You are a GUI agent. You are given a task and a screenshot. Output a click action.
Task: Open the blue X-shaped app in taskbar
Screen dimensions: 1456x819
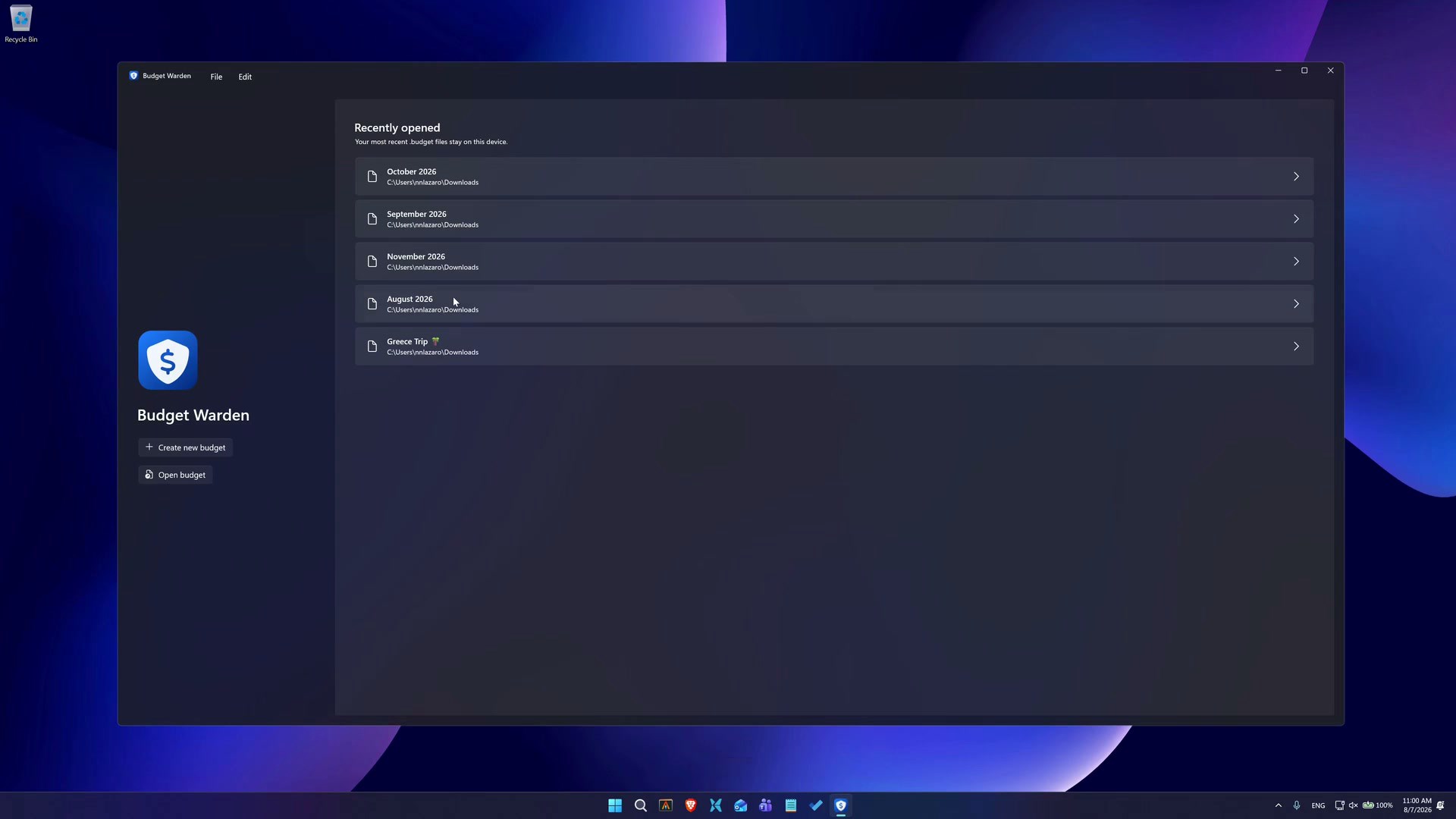(x=716, y=805)
